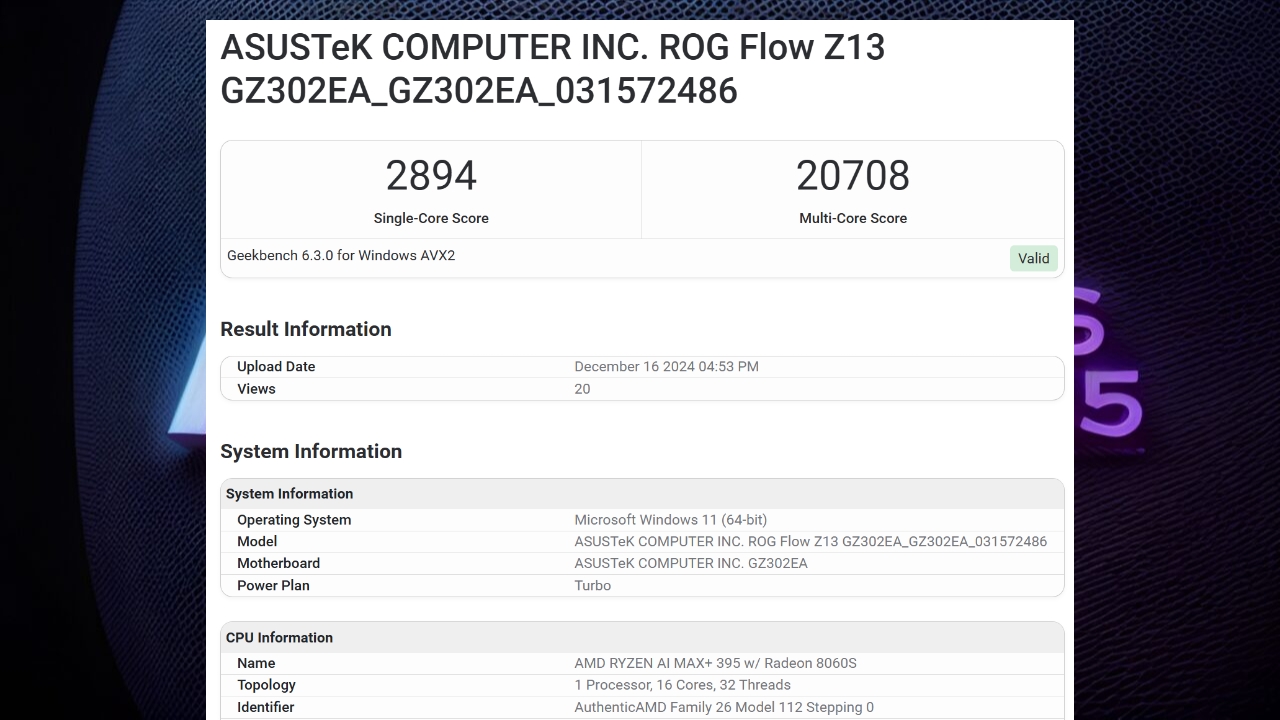1280x720 pixels.
Task: Click the Motherboard row label
Action: click(278, 563)
